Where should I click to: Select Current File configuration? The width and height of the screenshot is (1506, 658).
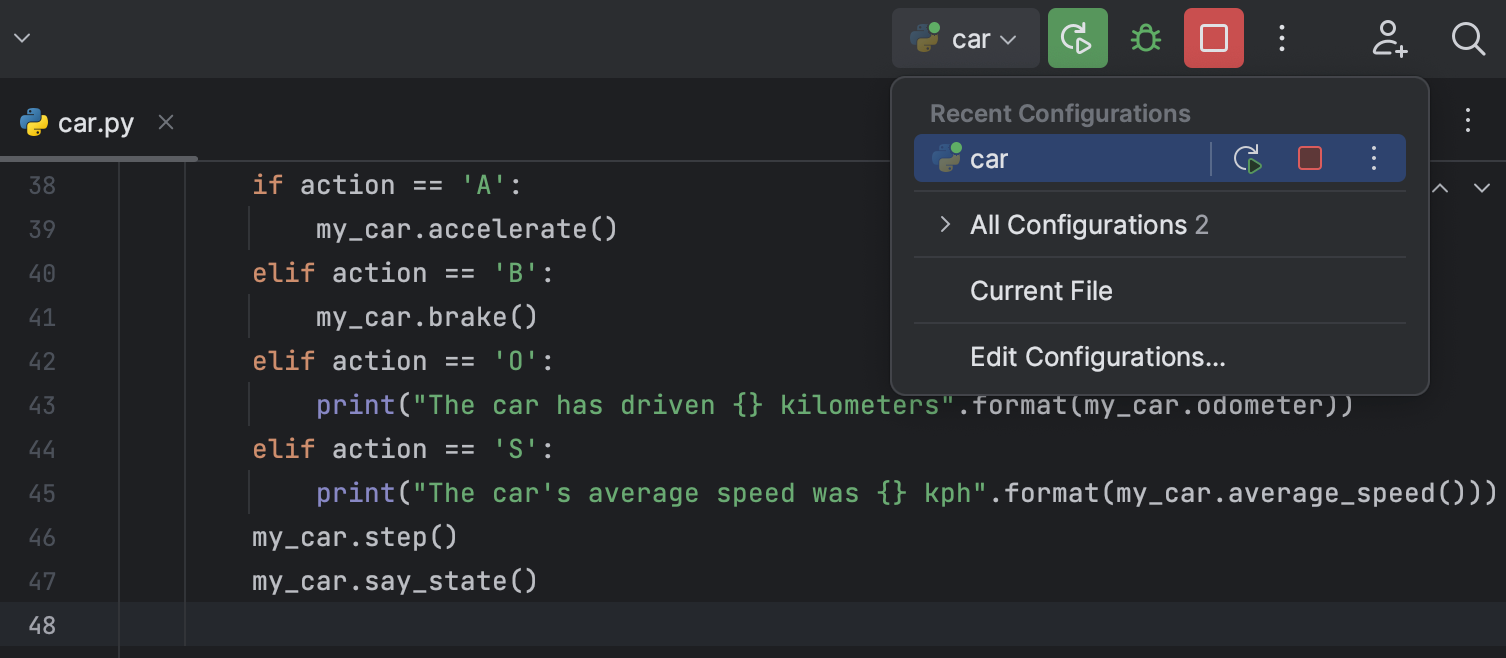[x=1041, y=290]
